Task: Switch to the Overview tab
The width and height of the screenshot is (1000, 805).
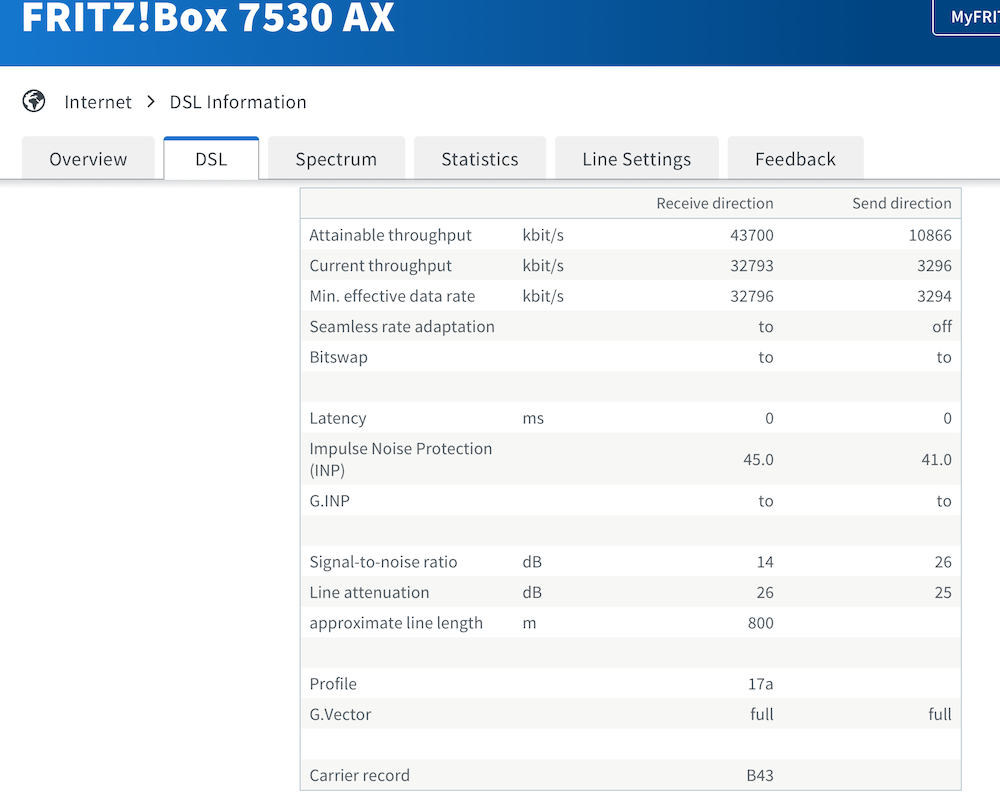Action: coord(88,158)
